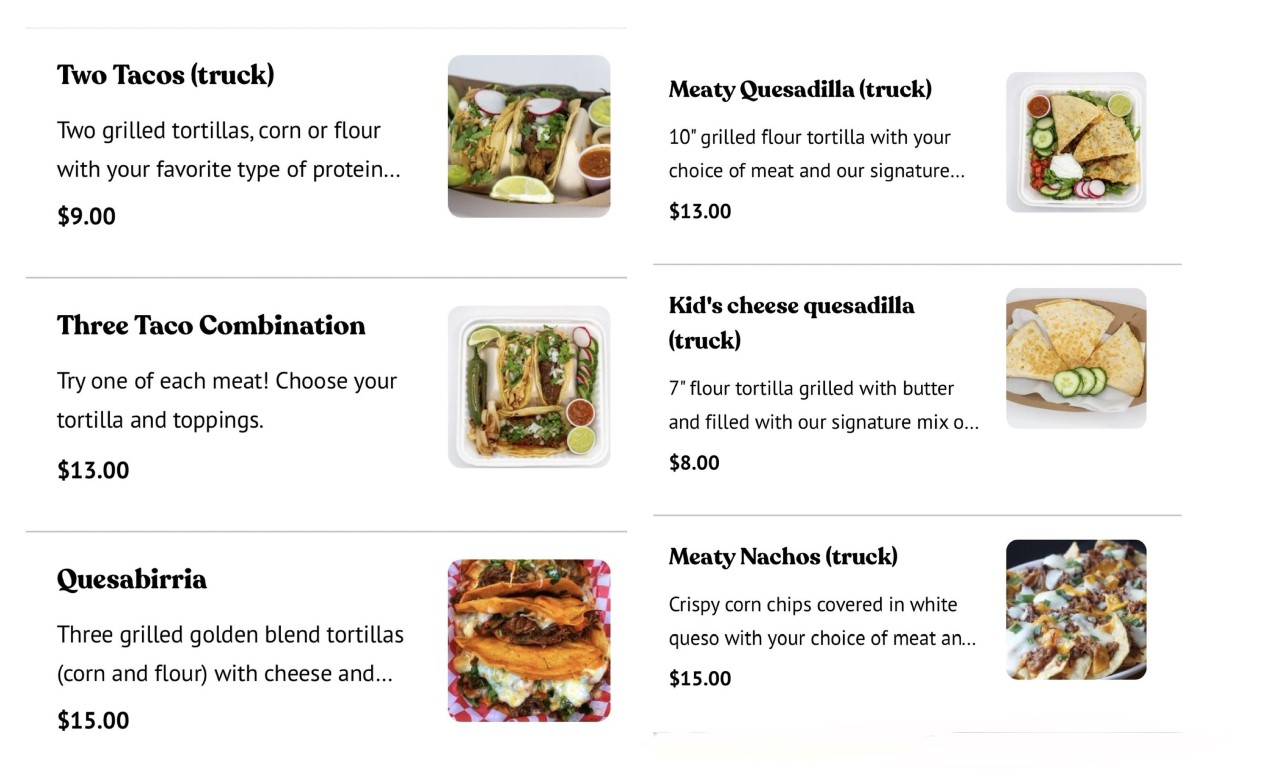Open the Meaty Quesadilla (truck) photo

tap(1076, 142)
